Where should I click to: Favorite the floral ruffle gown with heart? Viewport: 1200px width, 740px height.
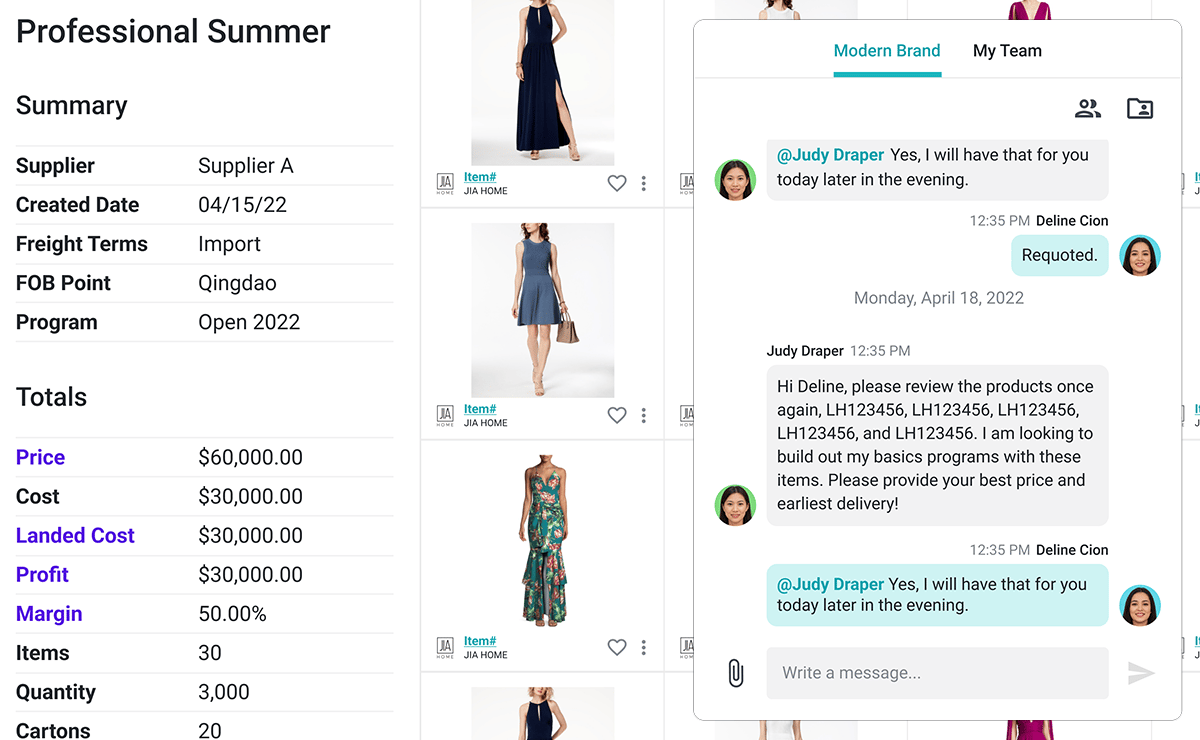click(x=617, y=647)
